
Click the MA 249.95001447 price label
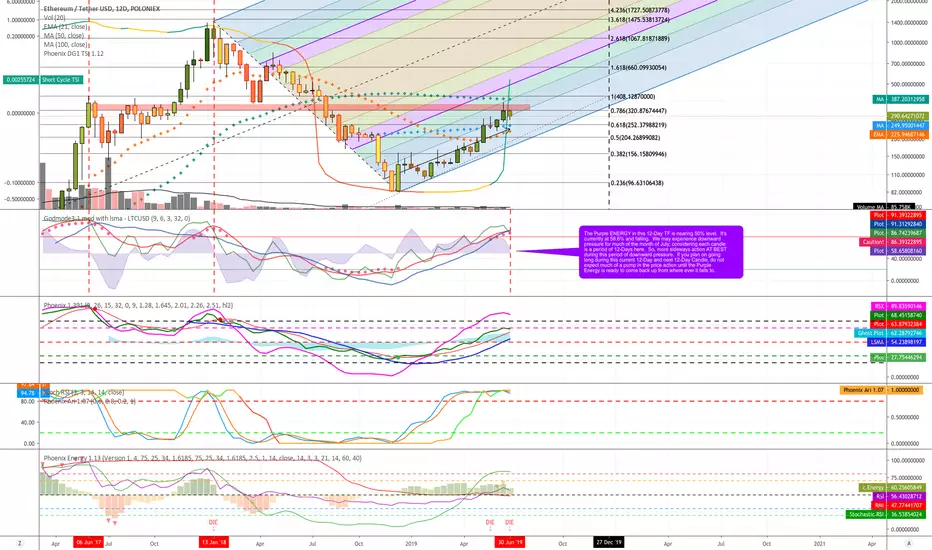[x=899, y=126]
